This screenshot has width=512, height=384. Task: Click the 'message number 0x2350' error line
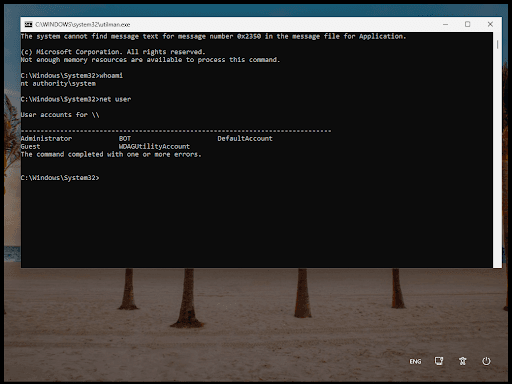click(x=213, y=36)
